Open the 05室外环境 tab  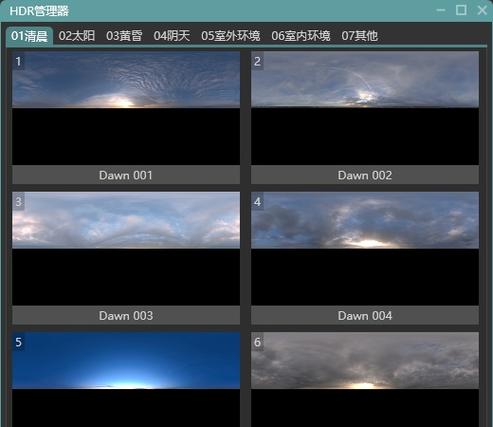point(231,36)
